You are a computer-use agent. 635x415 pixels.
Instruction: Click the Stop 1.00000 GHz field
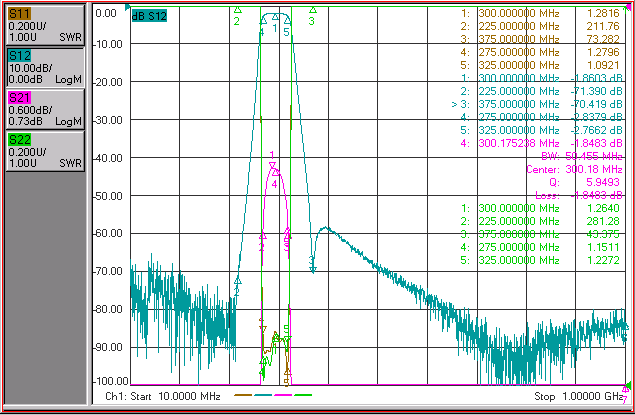pyautogui.click(x=578, y=396)
